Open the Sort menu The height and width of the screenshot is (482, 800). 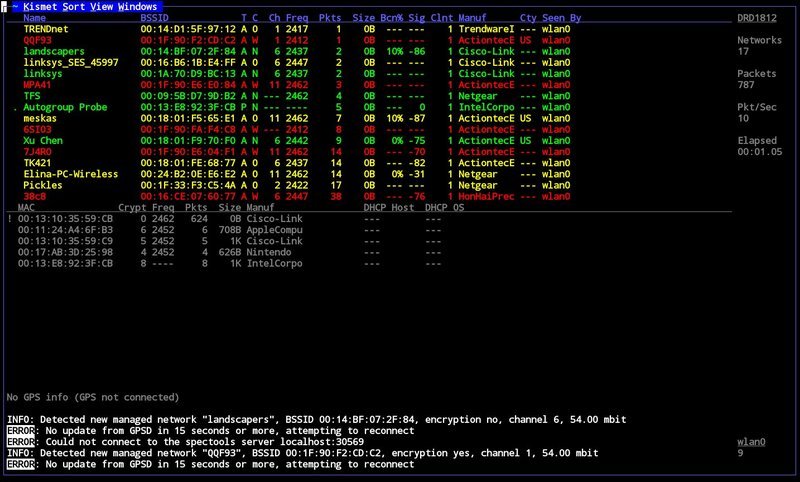pos(73,7)
